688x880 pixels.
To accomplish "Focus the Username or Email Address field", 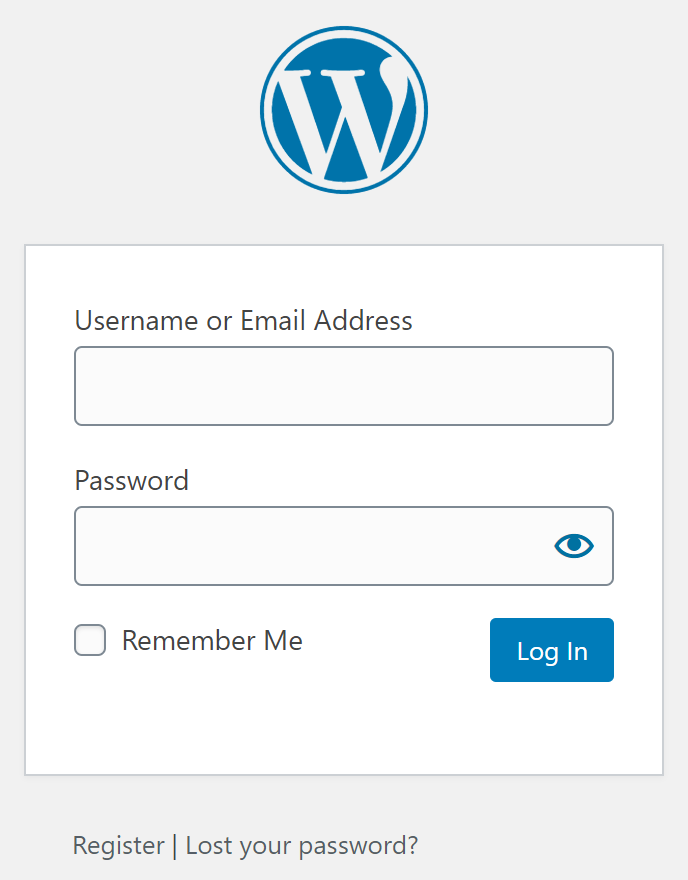I will [344, 385].
